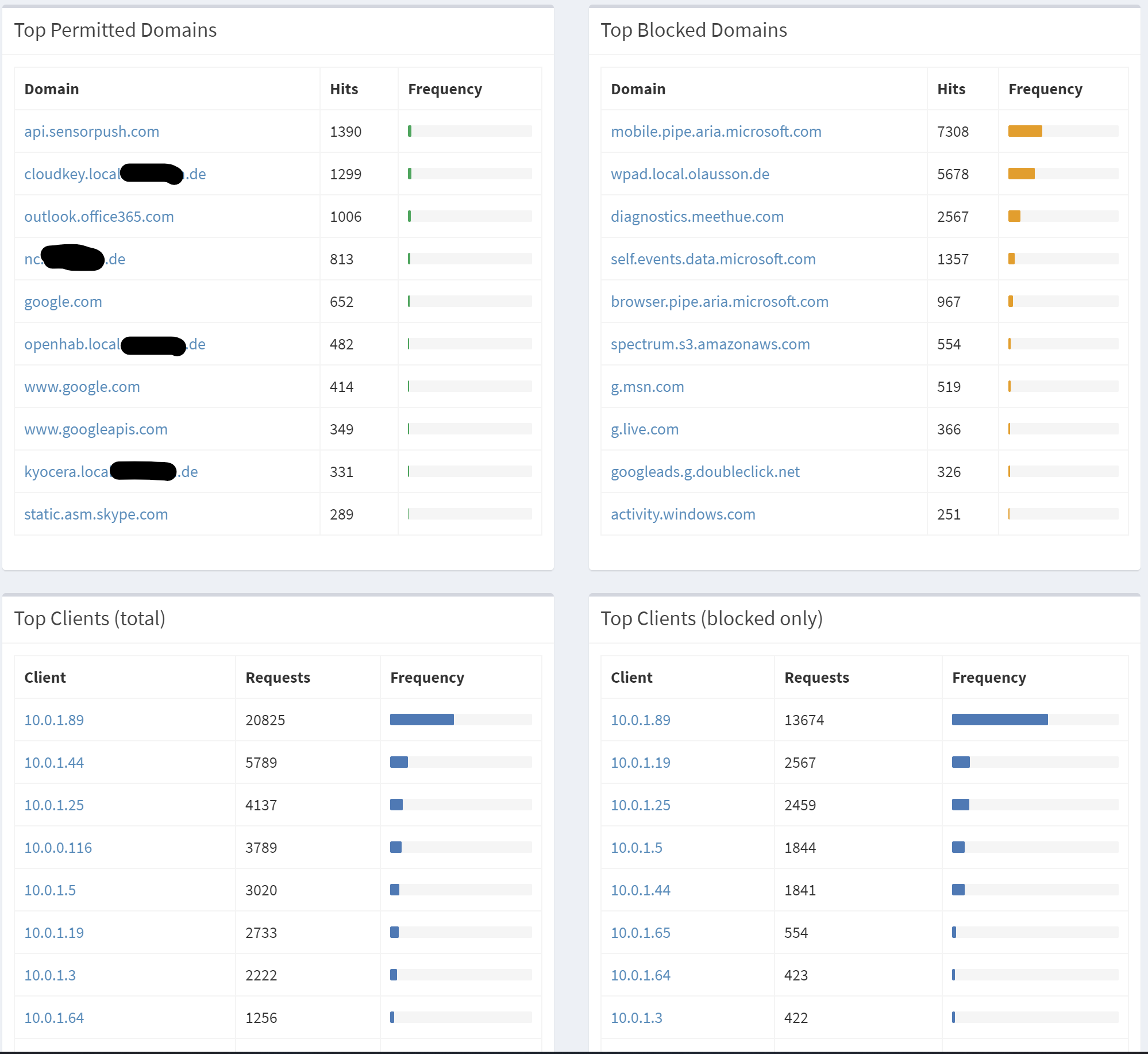Select www.googleapis.com domain entry
Viewport: 1148px width, 1054px height.
tap(96, 429)
